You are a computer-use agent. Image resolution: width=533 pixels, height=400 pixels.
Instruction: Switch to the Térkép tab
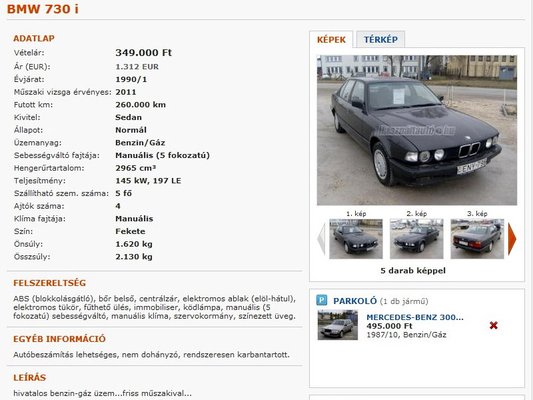pyautogui.click(x=380, y=39)
